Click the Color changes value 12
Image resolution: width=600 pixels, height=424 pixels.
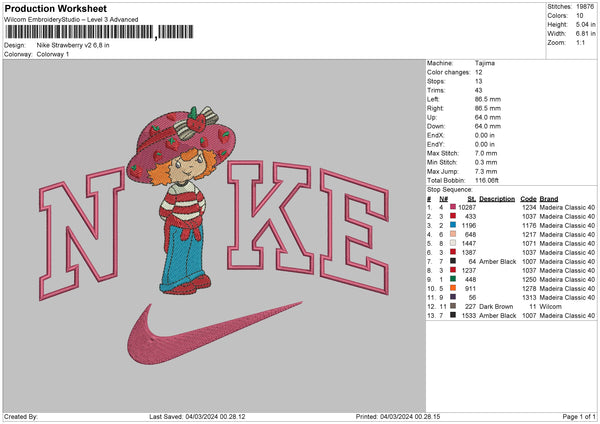[479, 72]
